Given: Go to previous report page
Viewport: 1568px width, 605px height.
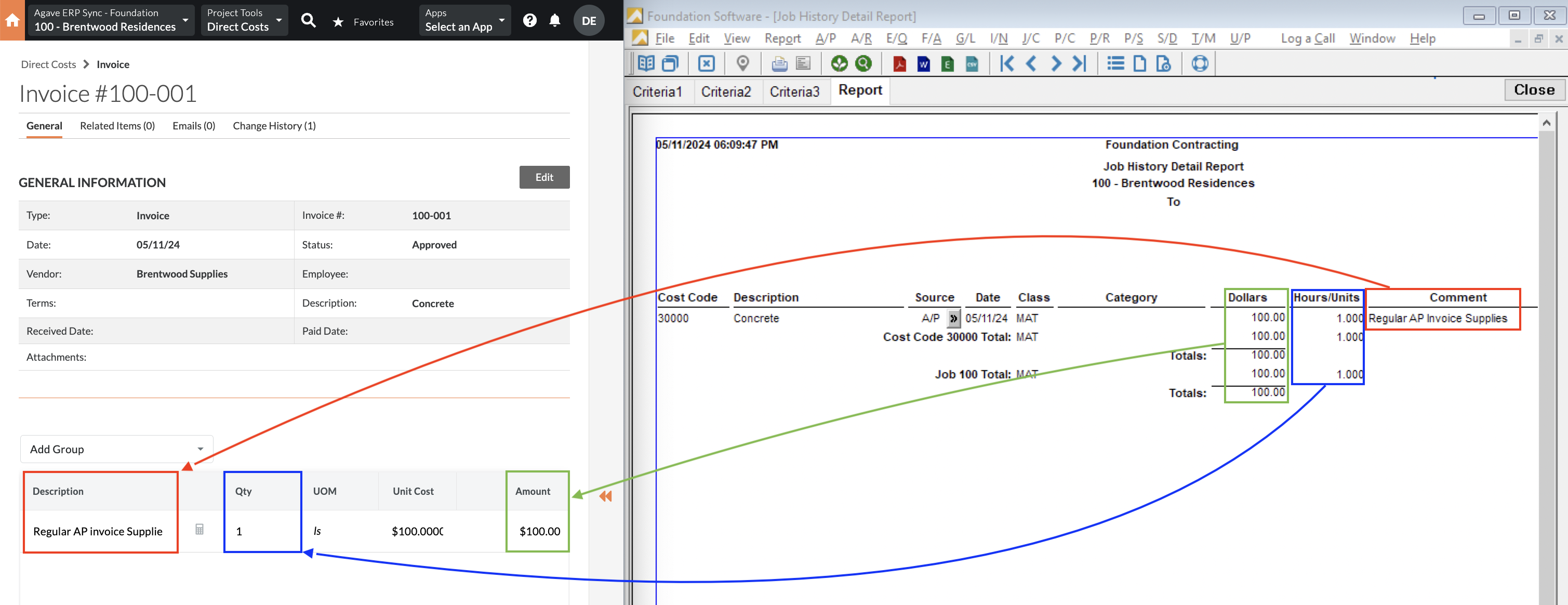Looking at the screenshot, I should click(1031, 63).
